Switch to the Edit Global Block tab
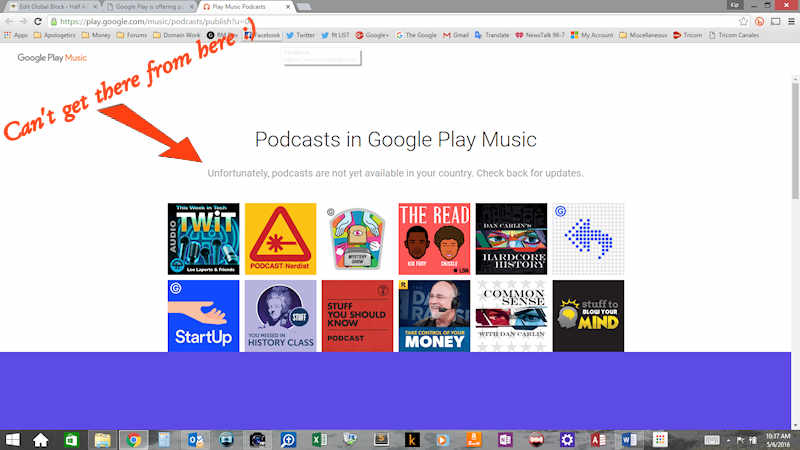The image size is (800, 450). (x=52, y=6)
